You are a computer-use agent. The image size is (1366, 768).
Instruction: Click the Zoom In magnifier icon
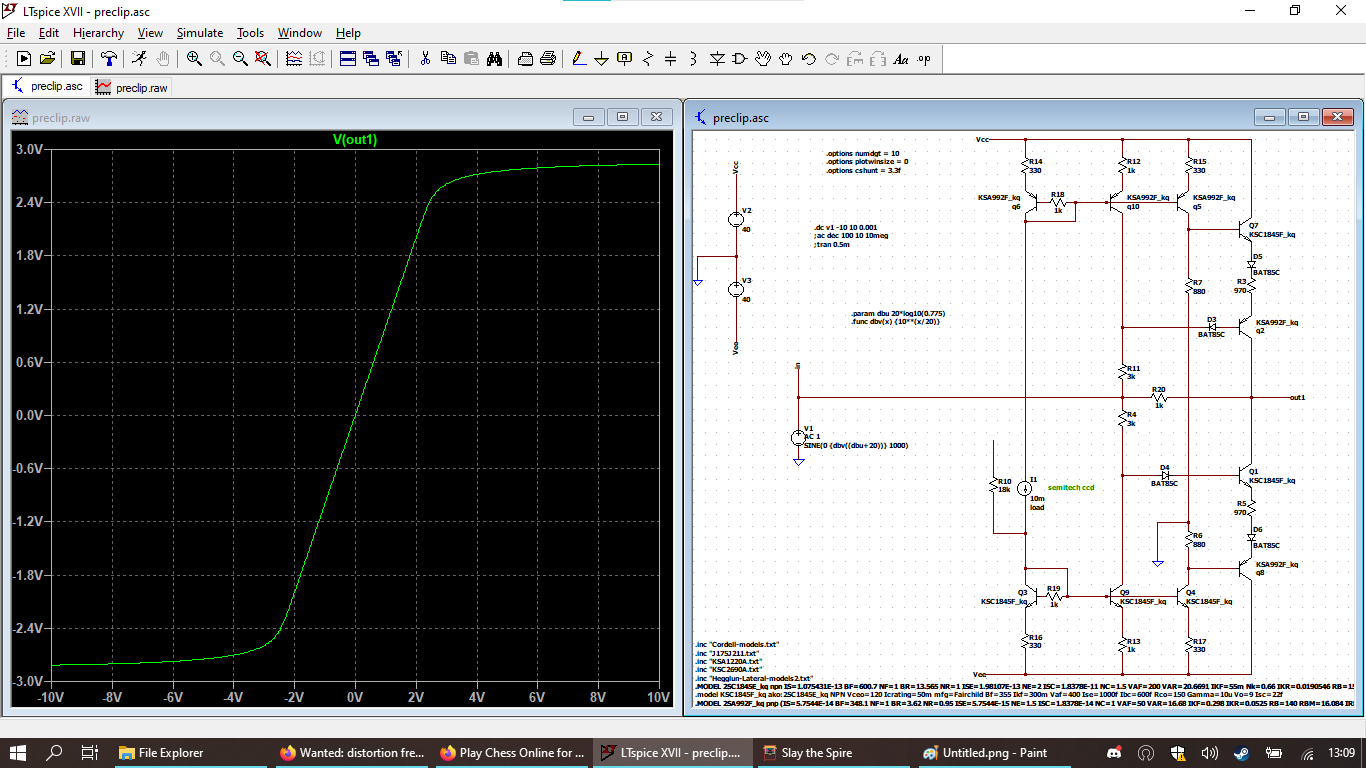point(194,59)
